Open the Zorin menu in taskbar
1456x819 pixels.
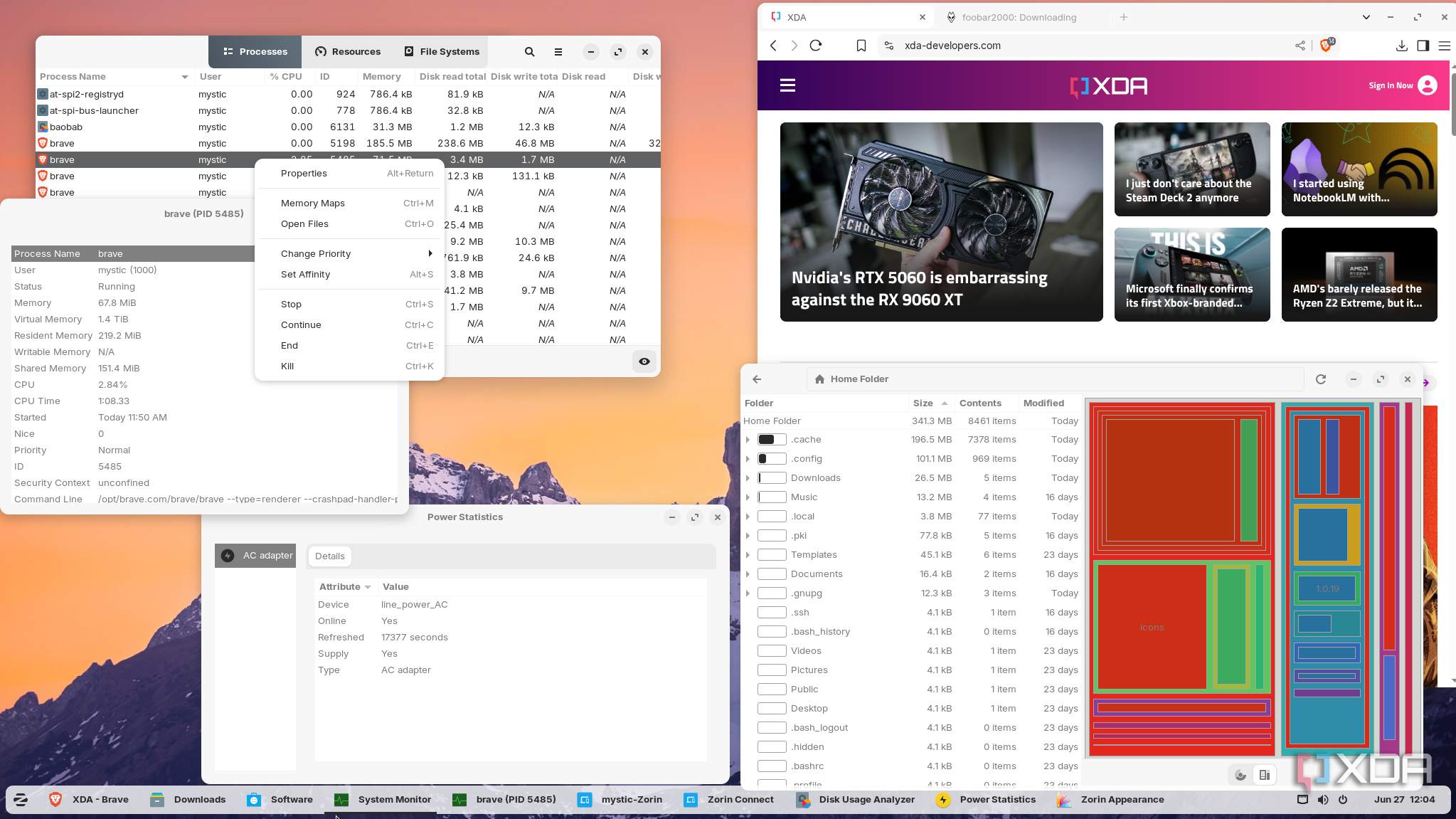coord(20,800)
